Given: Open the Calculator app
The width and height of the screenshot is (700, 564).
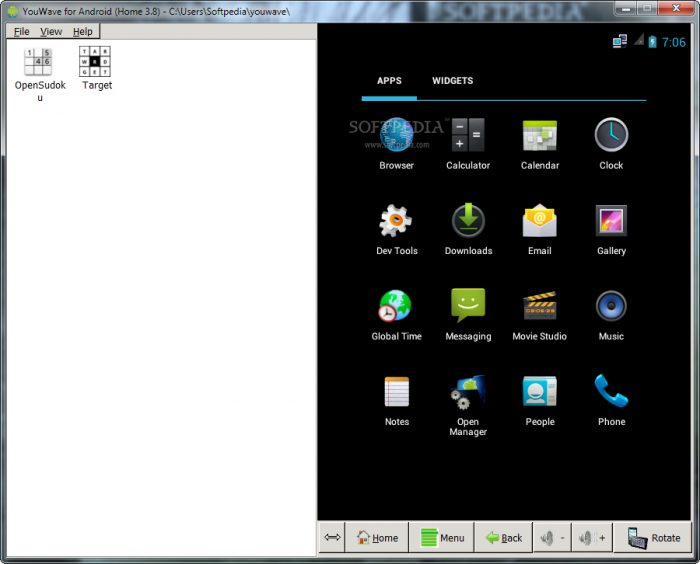Looking at the screenshot, I should tap(468, 135).
